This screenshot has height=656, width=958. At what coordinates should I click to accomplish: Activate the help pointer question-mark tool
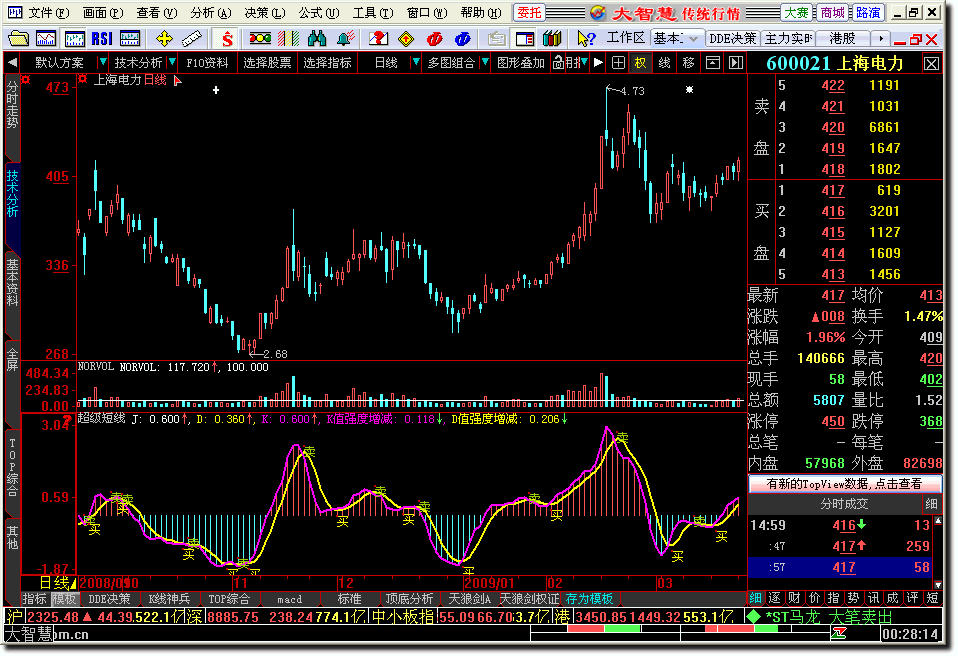[585, 39]
